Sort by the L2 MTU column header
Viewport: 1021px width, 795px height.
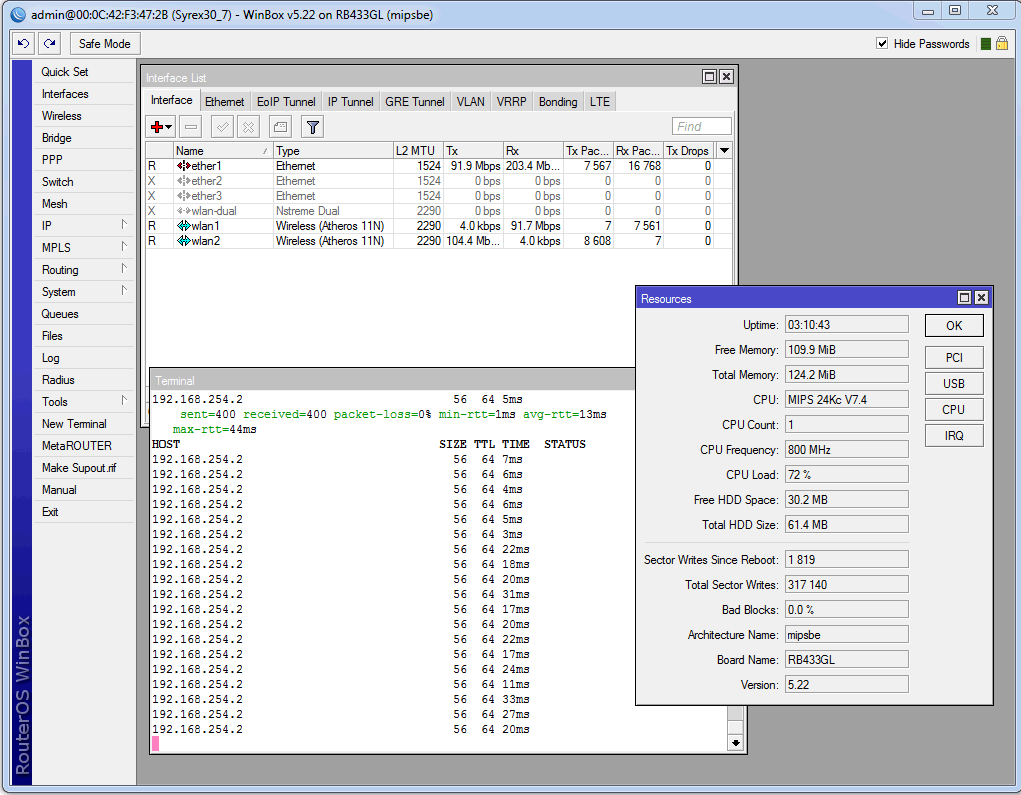coord(418,150)
